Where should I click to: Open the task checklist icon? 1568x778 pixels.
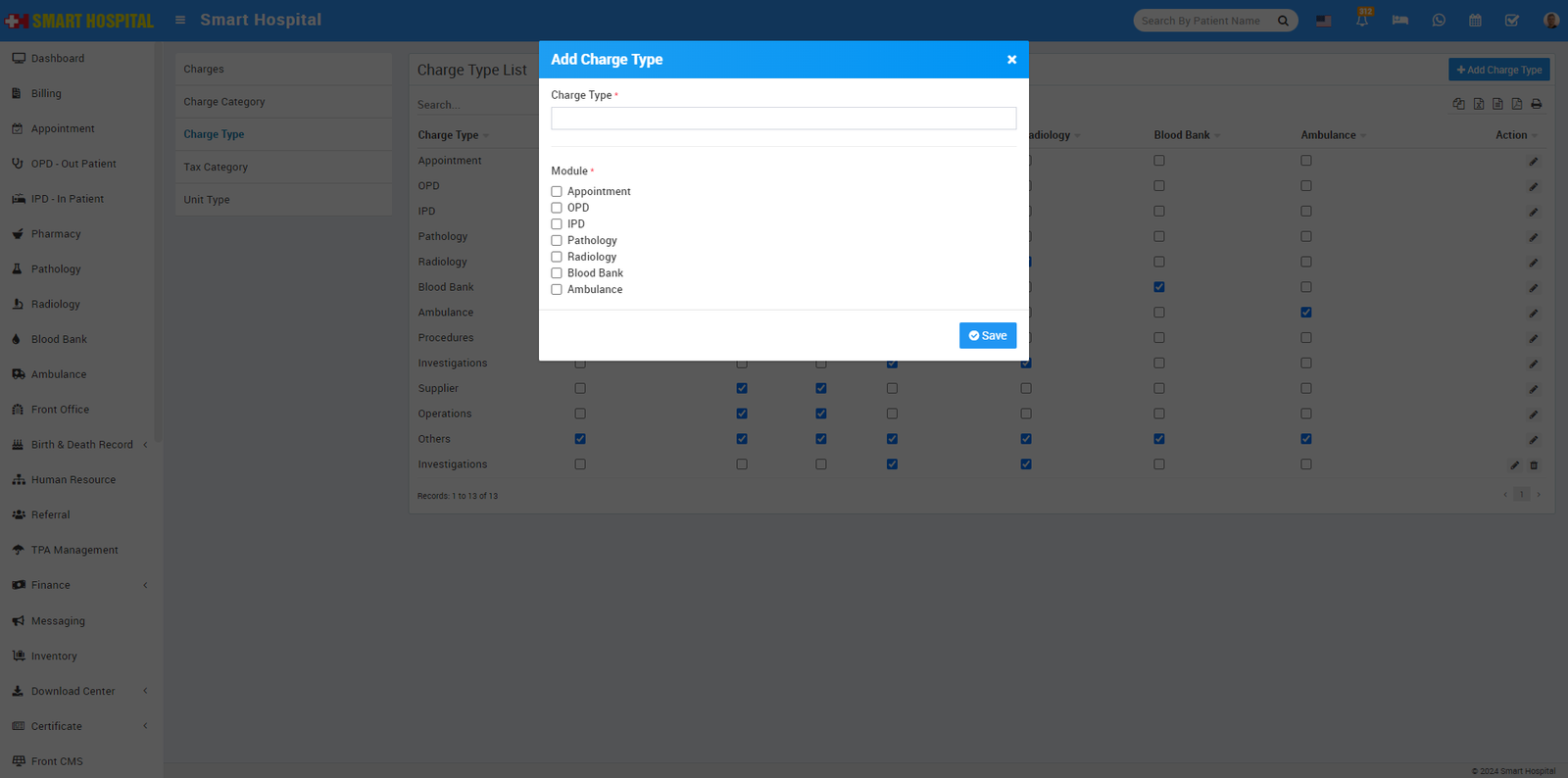[x=1512, y=21]
